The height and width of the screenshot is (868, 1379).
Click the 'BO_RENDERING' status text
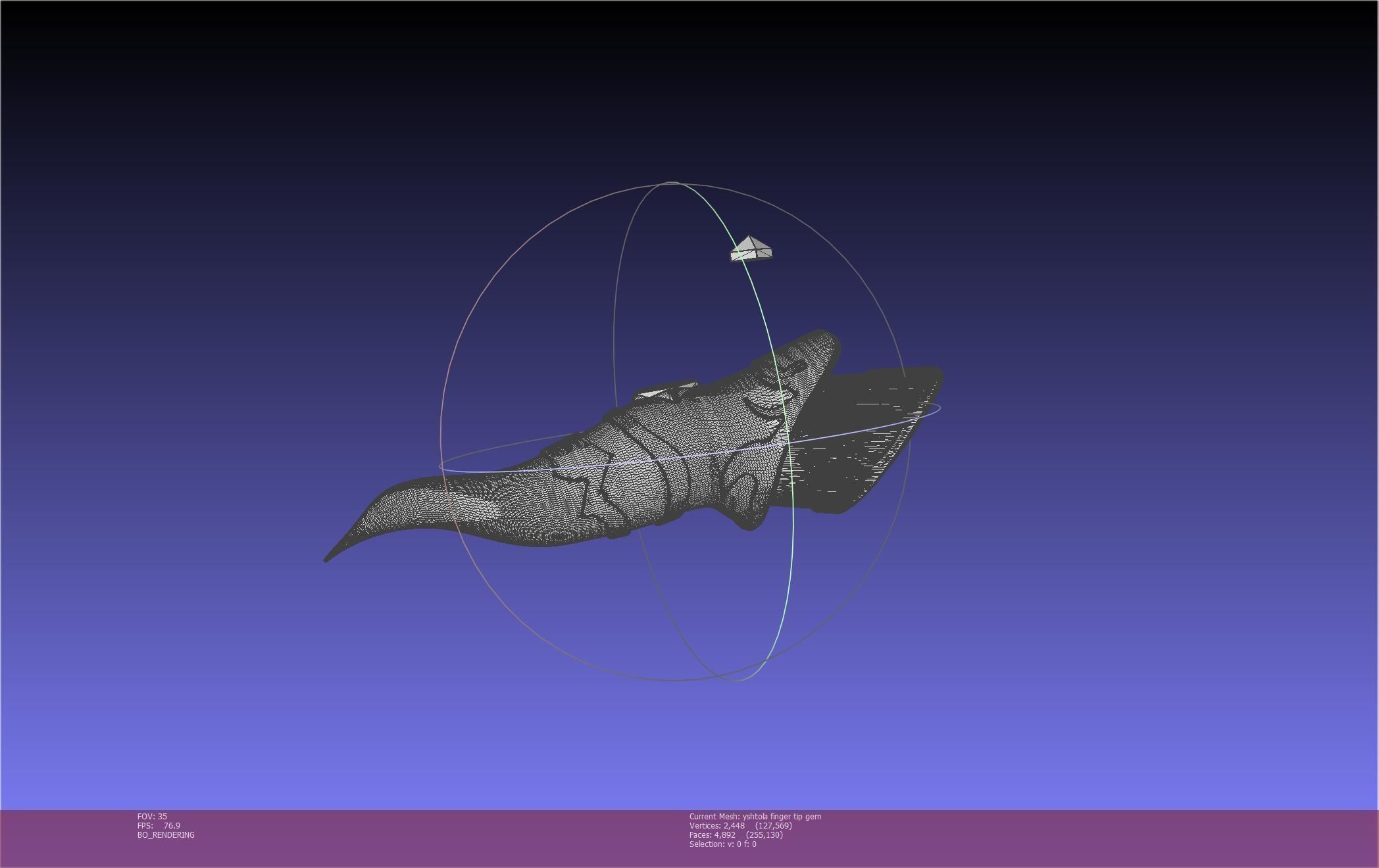click(166, 834)
